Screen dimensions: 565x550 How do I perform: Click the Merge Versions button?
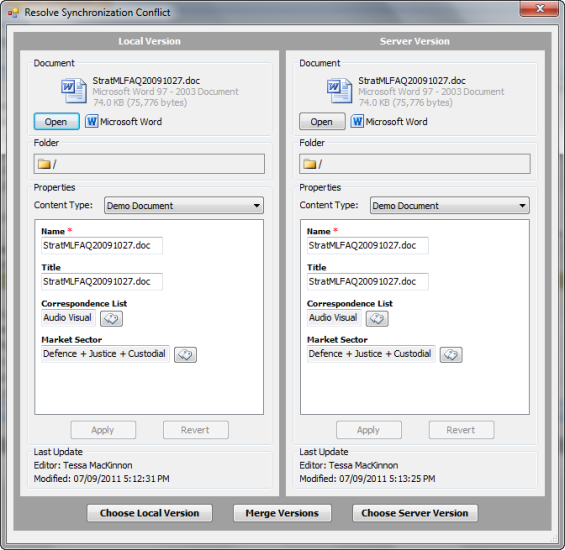coord(282,513)
